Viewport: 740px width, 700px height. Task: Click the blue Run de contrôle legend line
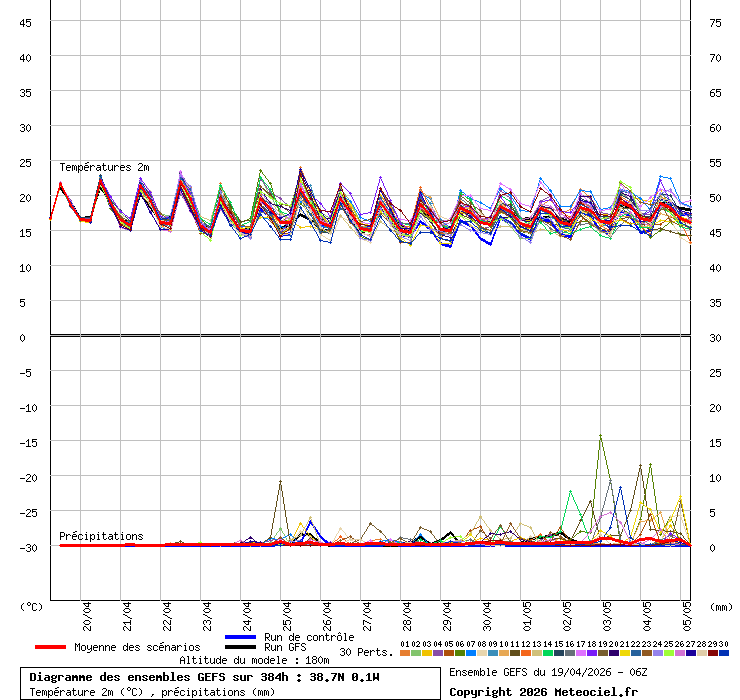pyautogui.click(x=241, y=637)
